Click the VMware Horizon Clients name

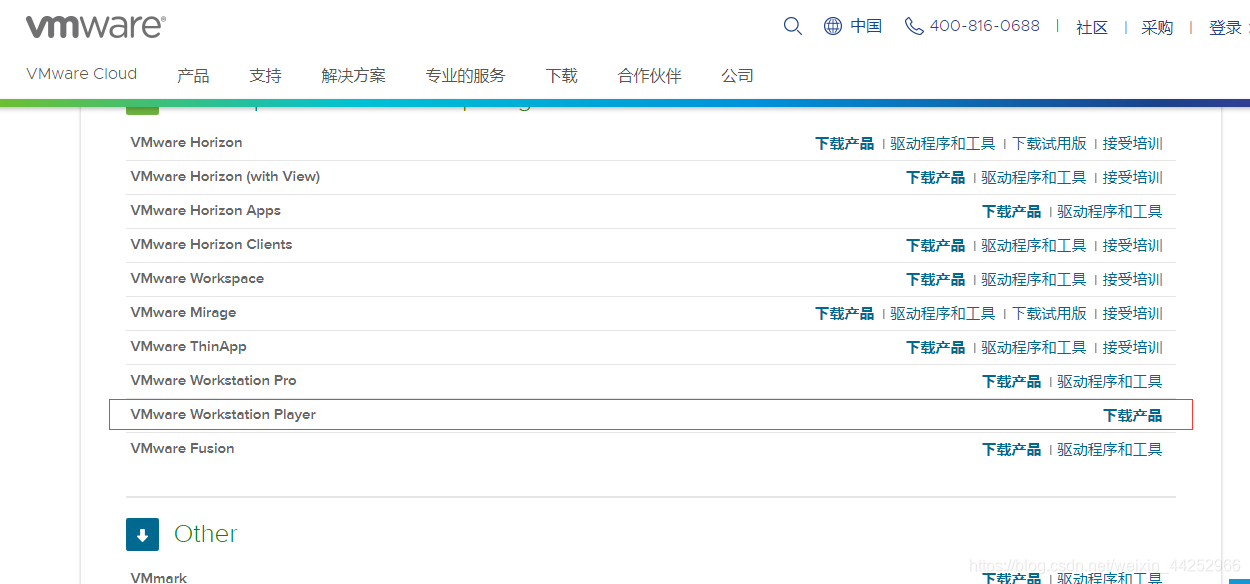[x=211, y=244]
